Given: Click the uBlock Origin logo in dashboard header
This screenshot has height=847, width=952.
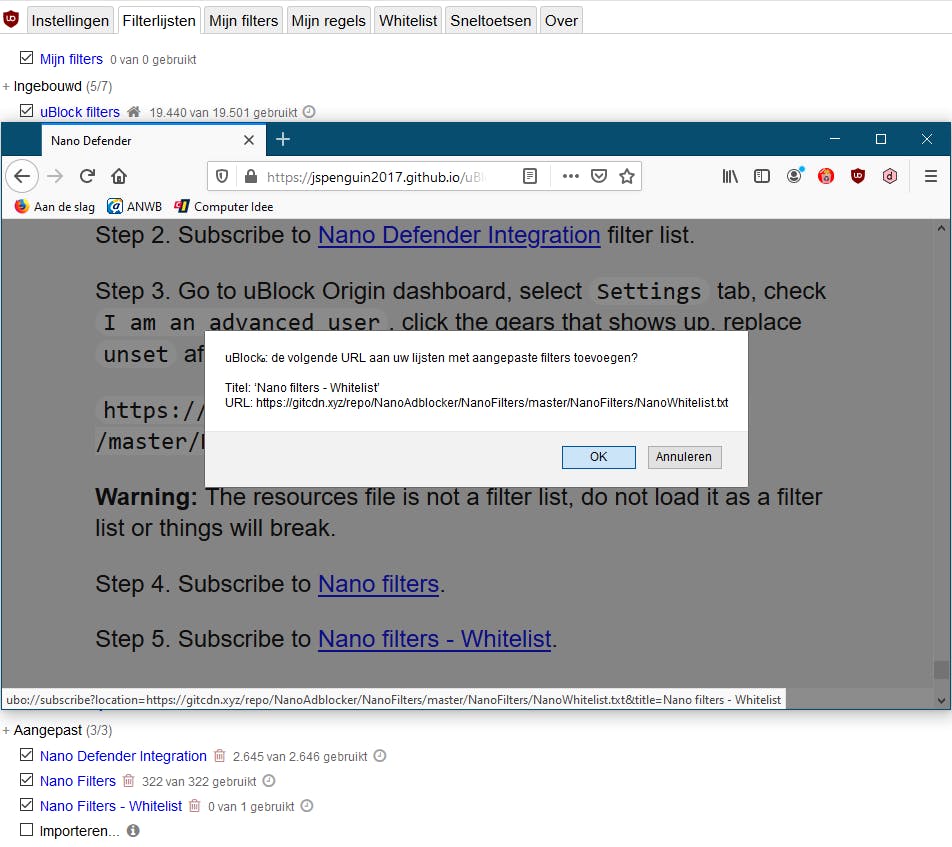Looking at the screenshot, I should 11,19.
